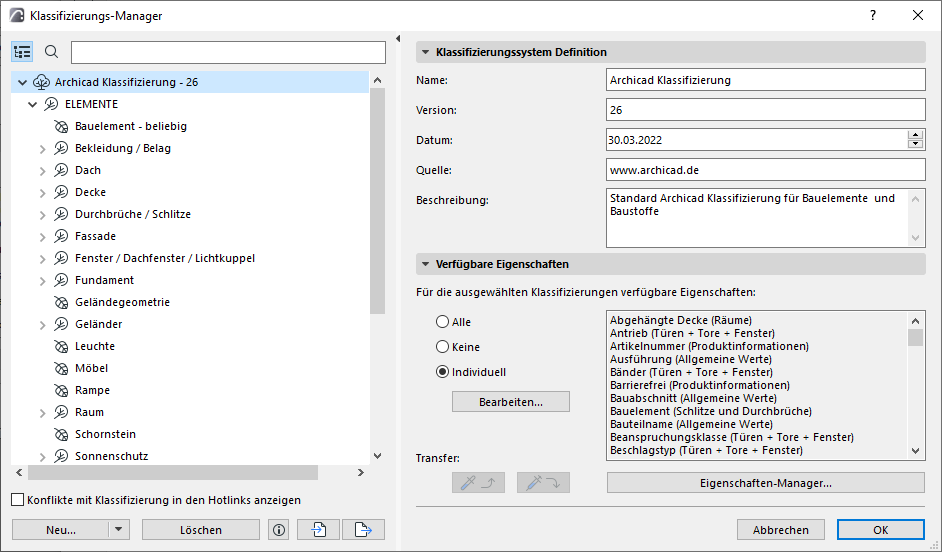Click the pick up properties eyedropper
Screen dimensions: 942x552
click(x=478, y=482)
